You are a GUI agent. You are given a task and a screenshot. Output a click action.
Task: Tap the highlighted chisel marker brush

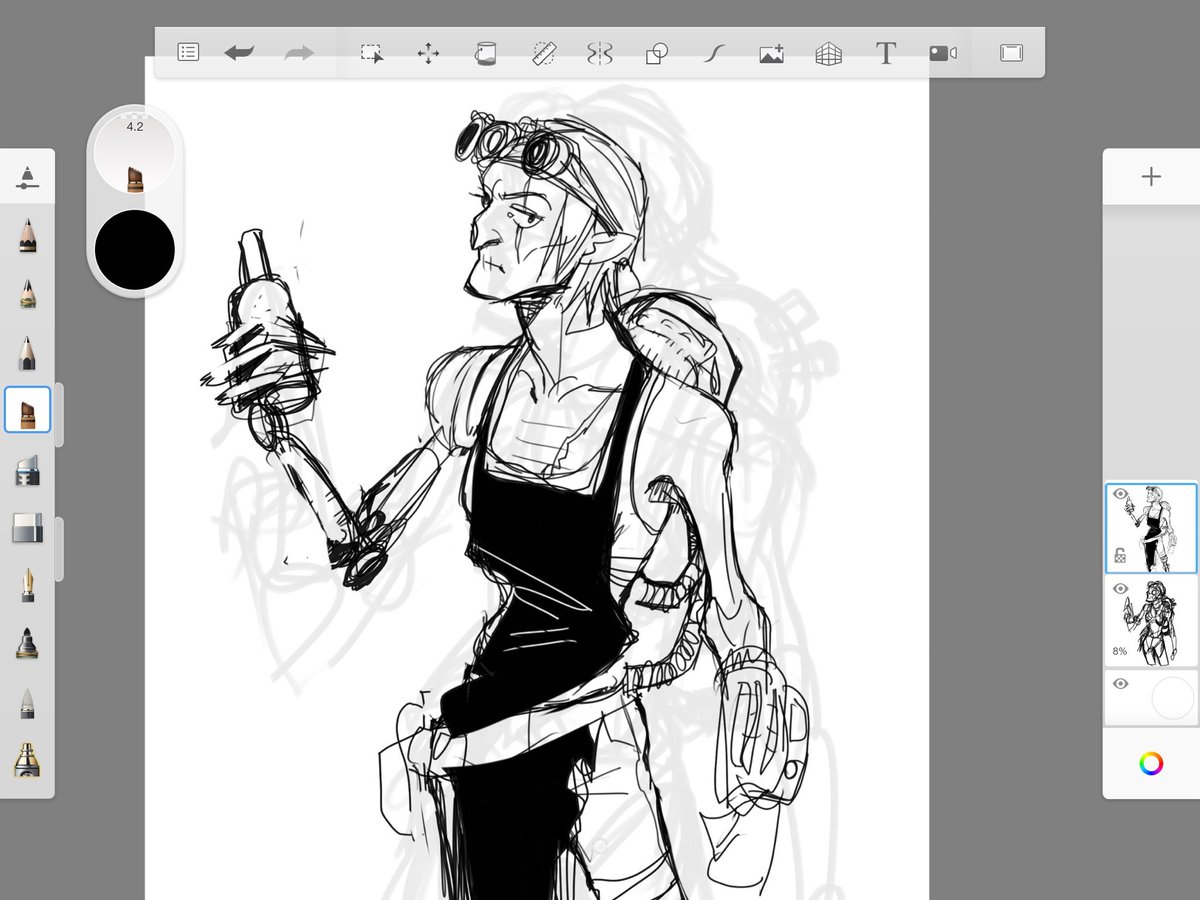28,410
